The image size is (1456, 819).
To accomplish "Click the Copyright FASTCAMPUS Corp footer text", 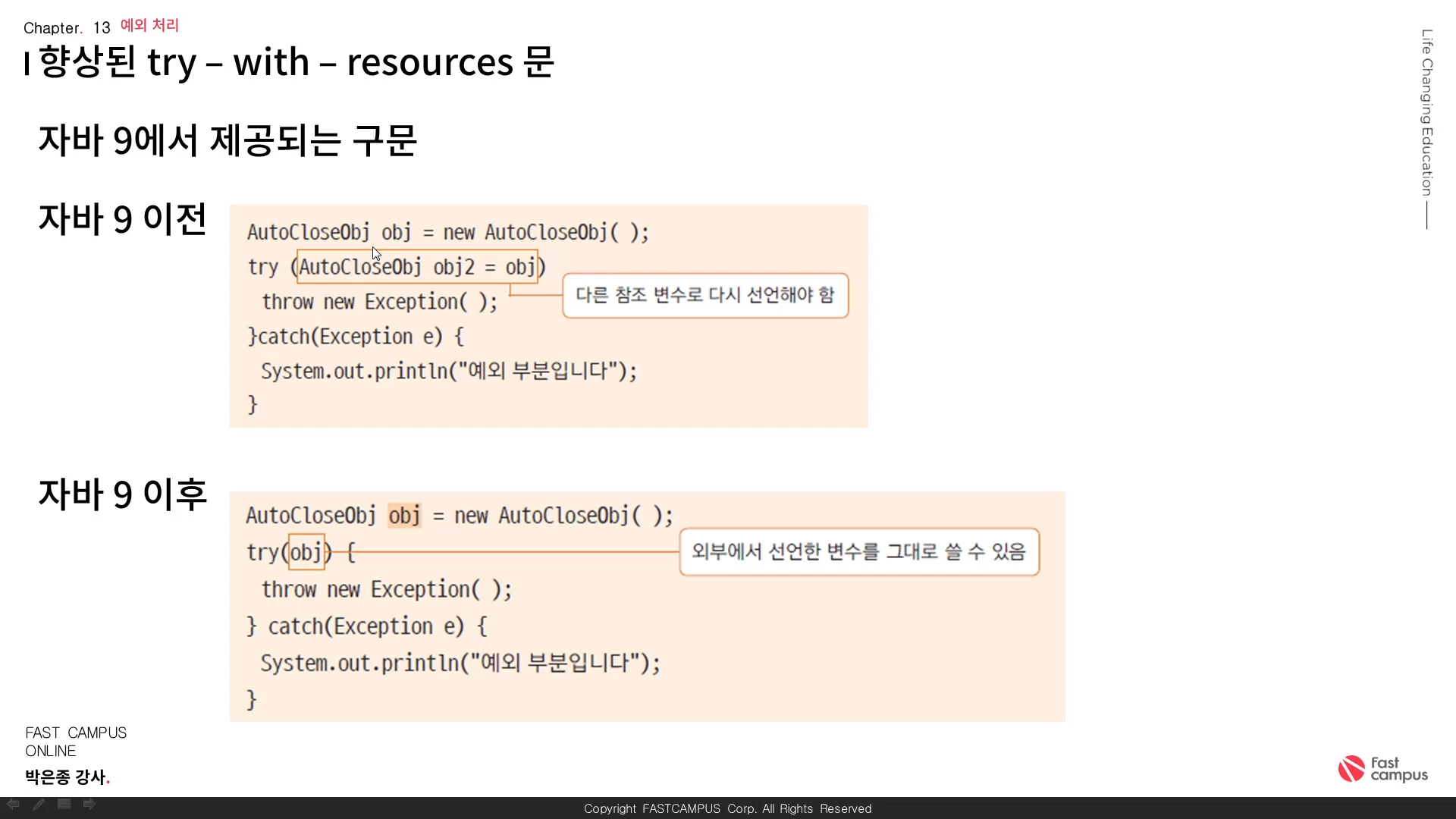I will click(727, 808).
